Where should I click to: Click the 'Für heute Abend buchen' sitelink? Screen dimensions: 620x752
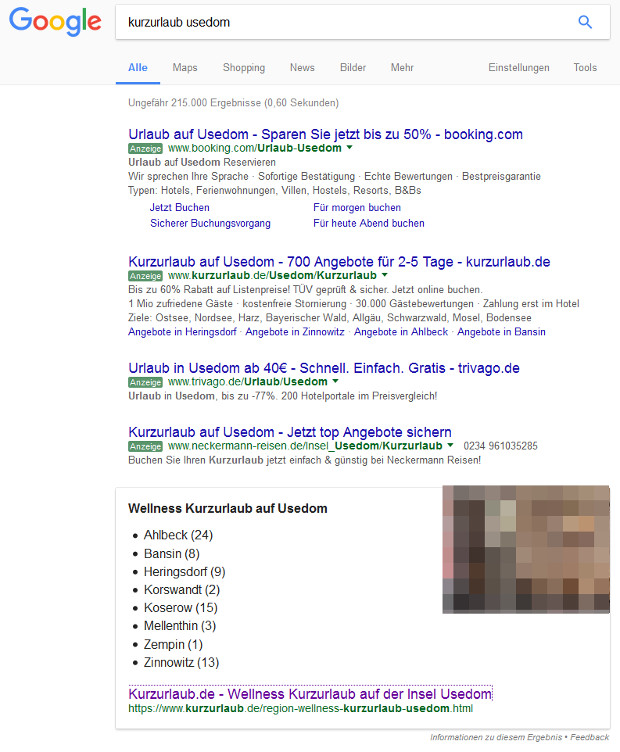tap(368, 223)
